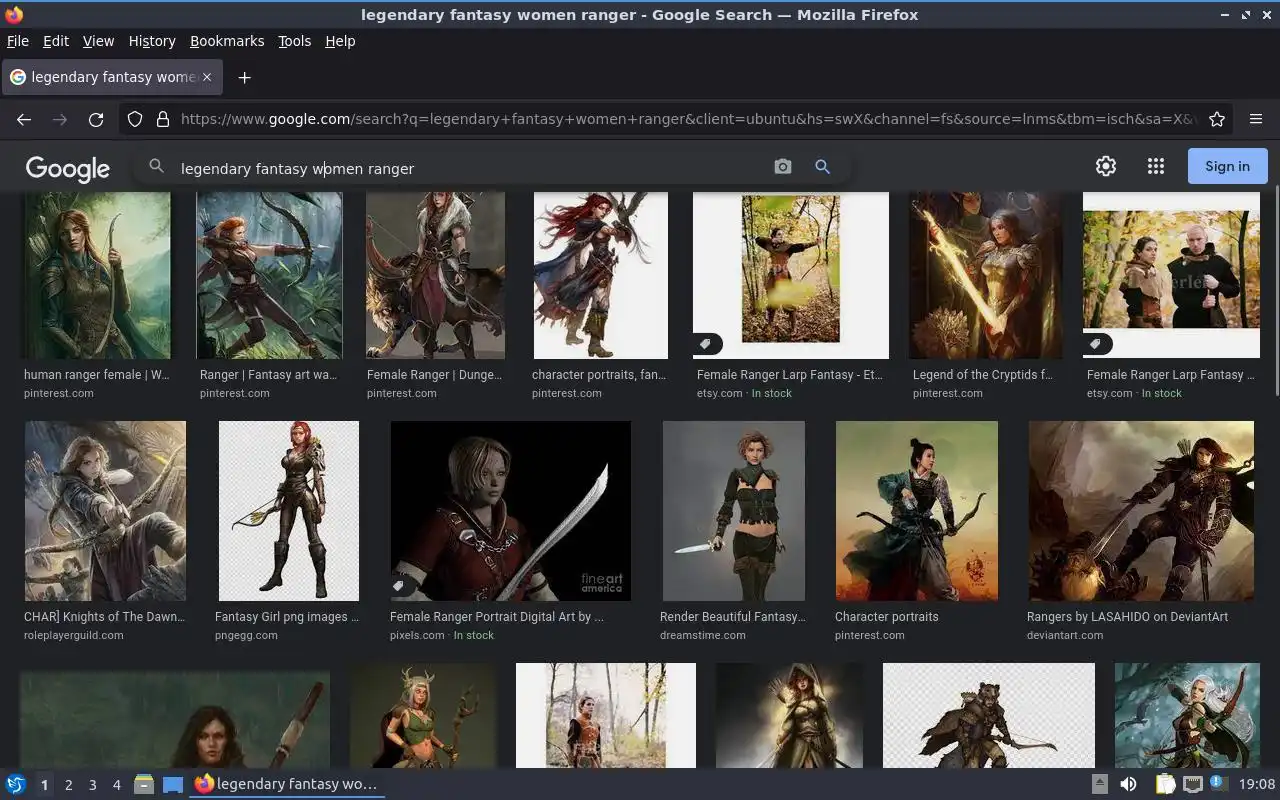Open the 'Female Ranger | Dunge...' thumbnail
The width and height of the screenshot is (1280, 800).
[435, 276]
